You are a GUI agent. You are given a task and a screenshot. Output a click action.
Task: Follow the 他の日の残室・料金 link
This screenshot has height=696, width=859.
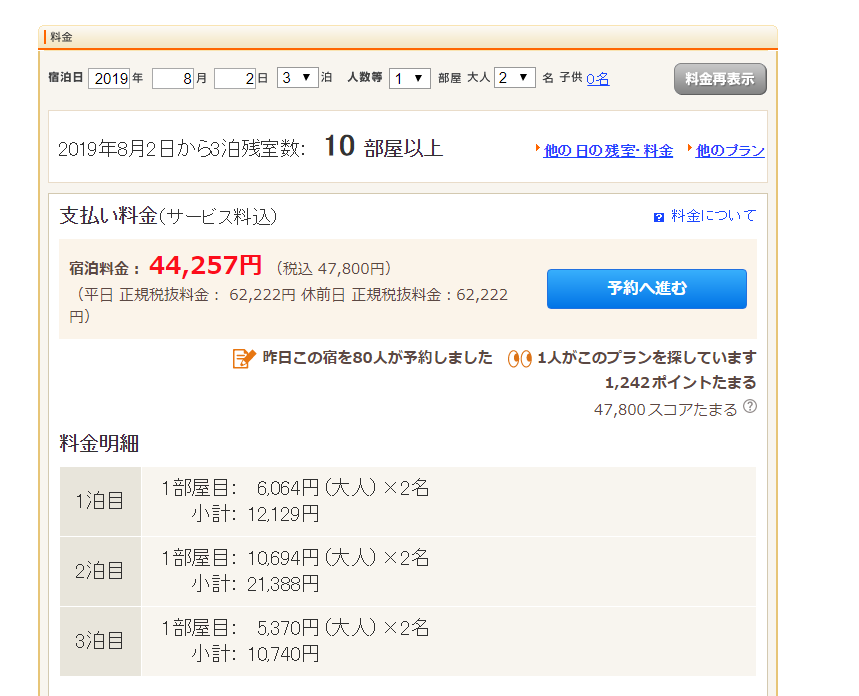click(x=608, y=151)
